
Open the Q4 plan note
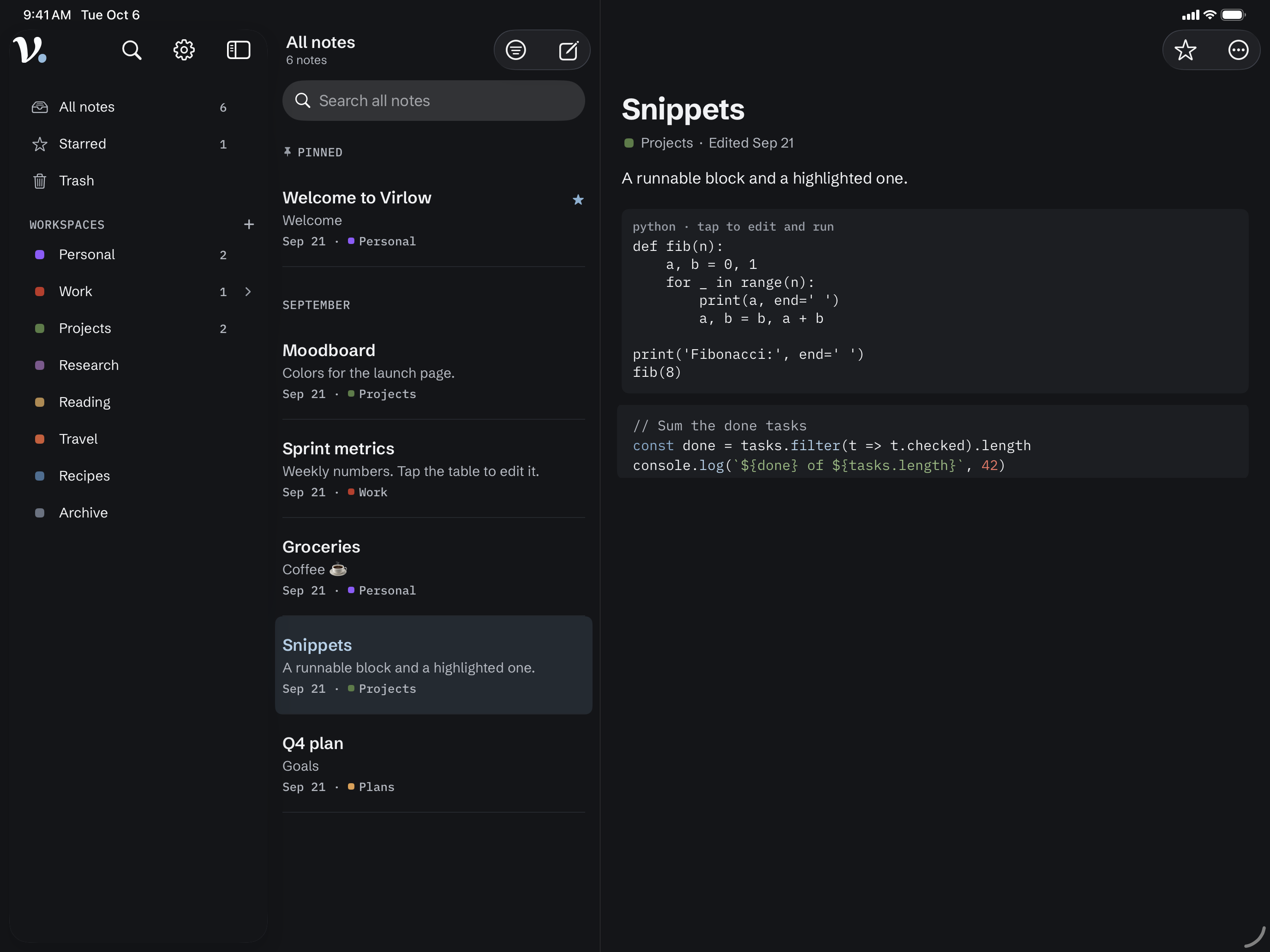click(x=433, y=764)
